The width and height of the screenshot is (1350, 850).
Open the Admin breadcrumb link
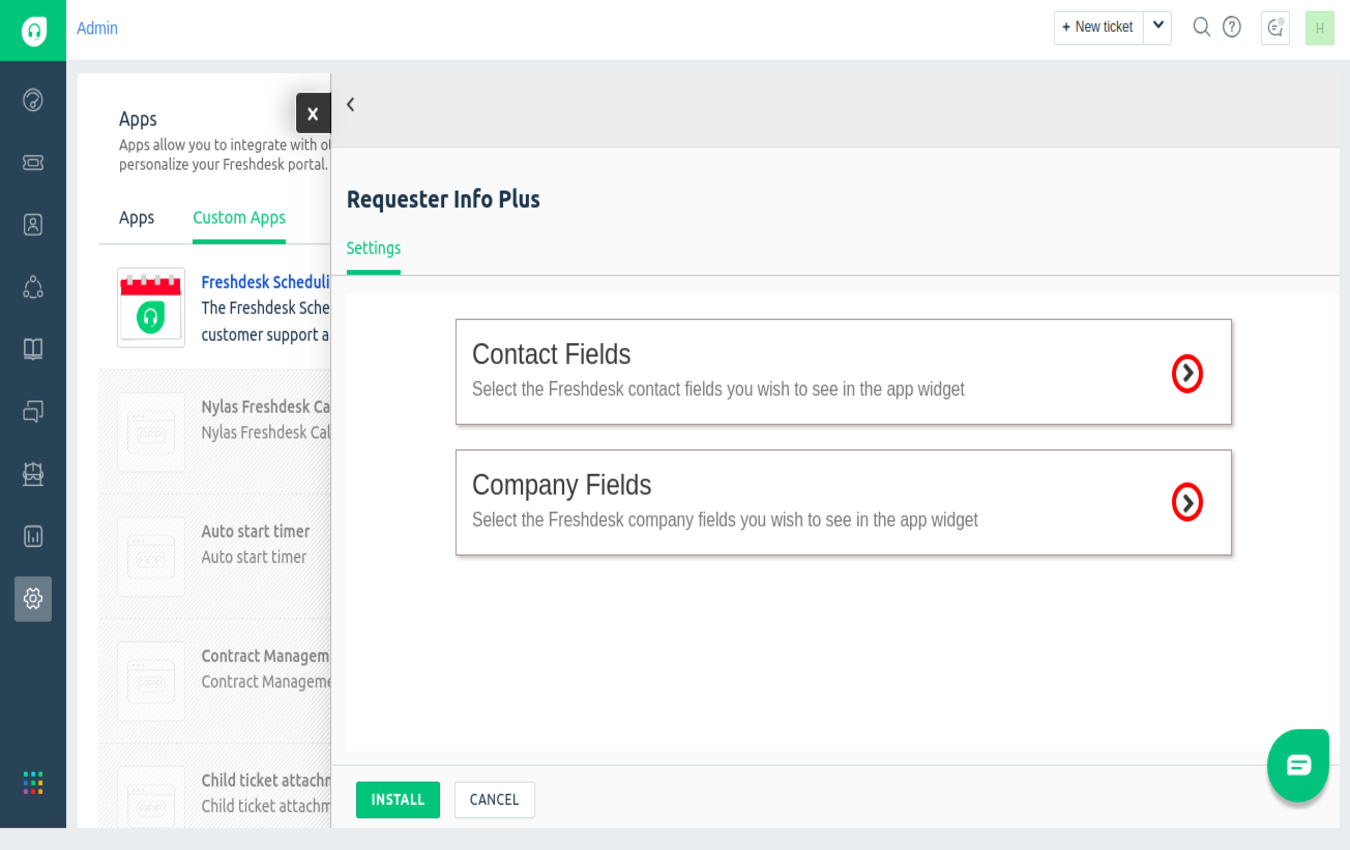click(97, 28)
